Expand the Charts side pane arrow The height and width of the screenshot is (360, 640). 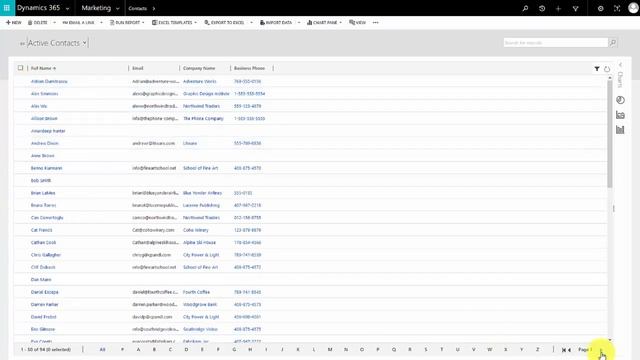pos(620,65)
